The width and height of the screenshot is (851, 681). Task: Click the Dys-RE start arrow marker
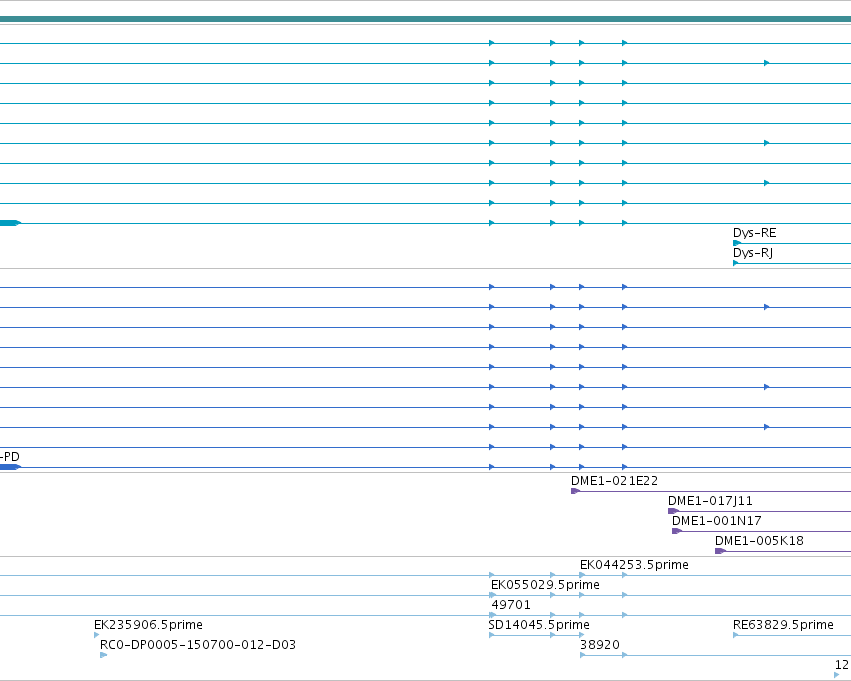click(x=736, y=243)
